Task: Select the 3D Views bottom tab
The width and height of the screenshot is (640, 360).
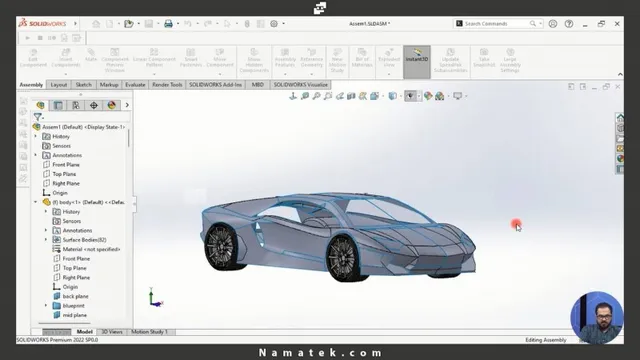Action: (x=112, y=332)
